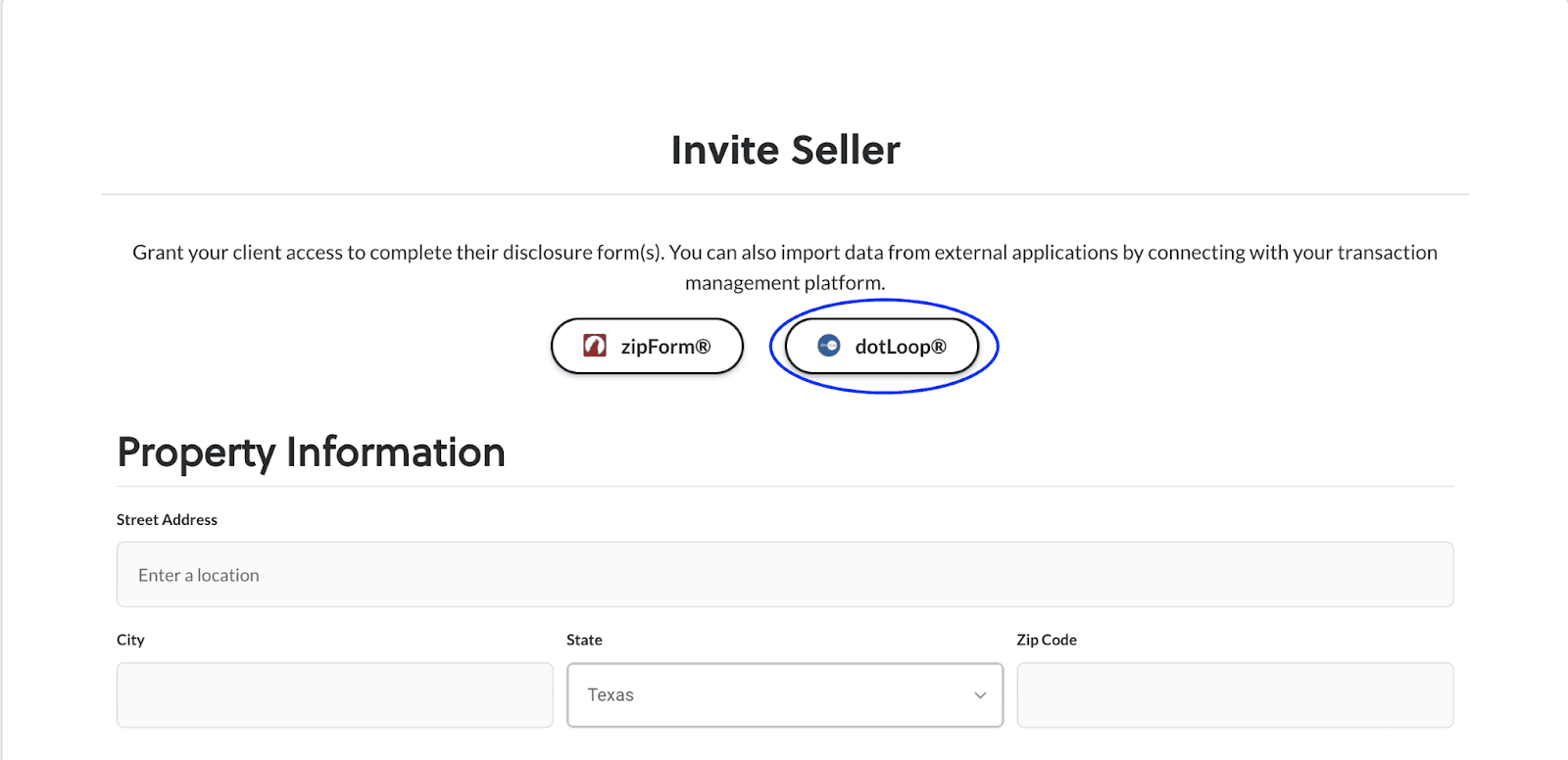Click the Street Address field label
The height and width of the screenshot is (760, 1568).
[x=167, y=520]
